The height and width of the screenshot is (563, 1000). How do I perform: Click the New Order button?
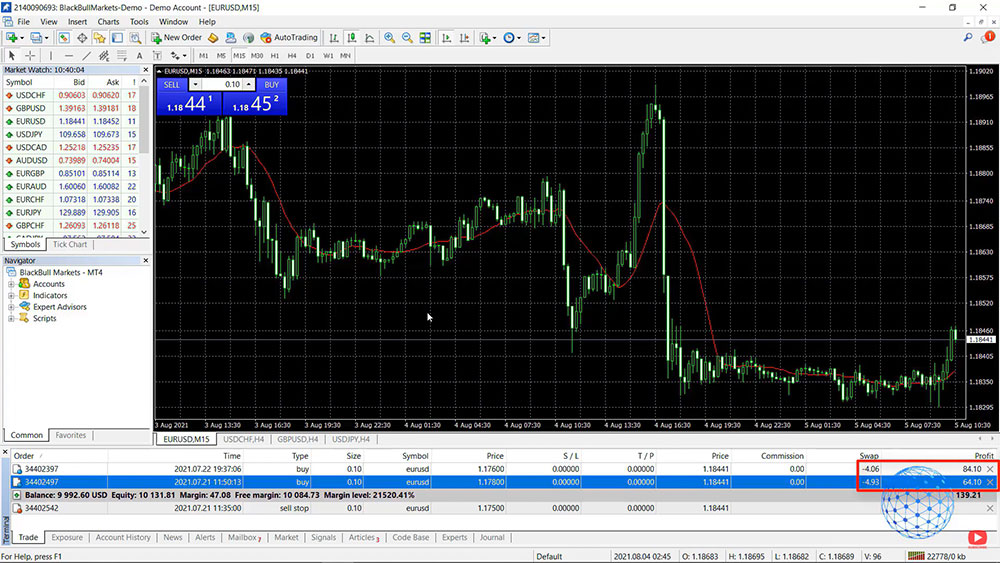click(176, 38)
